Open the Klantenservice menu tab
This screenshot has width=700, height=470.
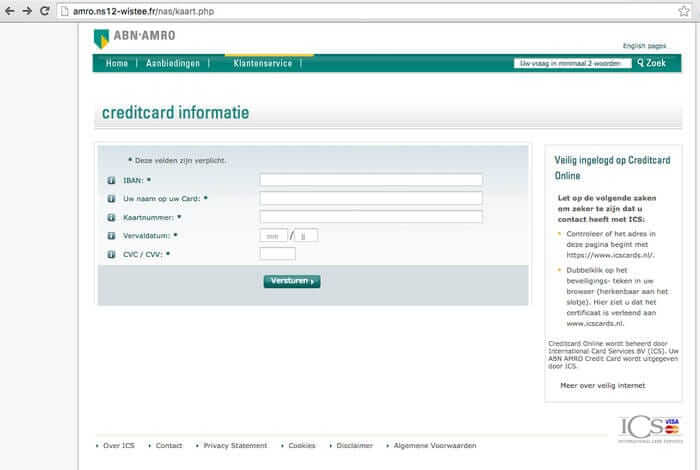(262, 63)
